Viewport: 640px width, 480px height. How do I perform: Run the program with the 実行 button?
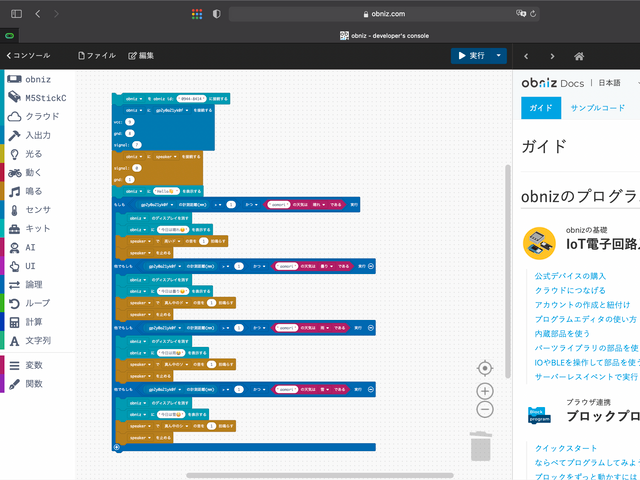[x=471, y=56]
